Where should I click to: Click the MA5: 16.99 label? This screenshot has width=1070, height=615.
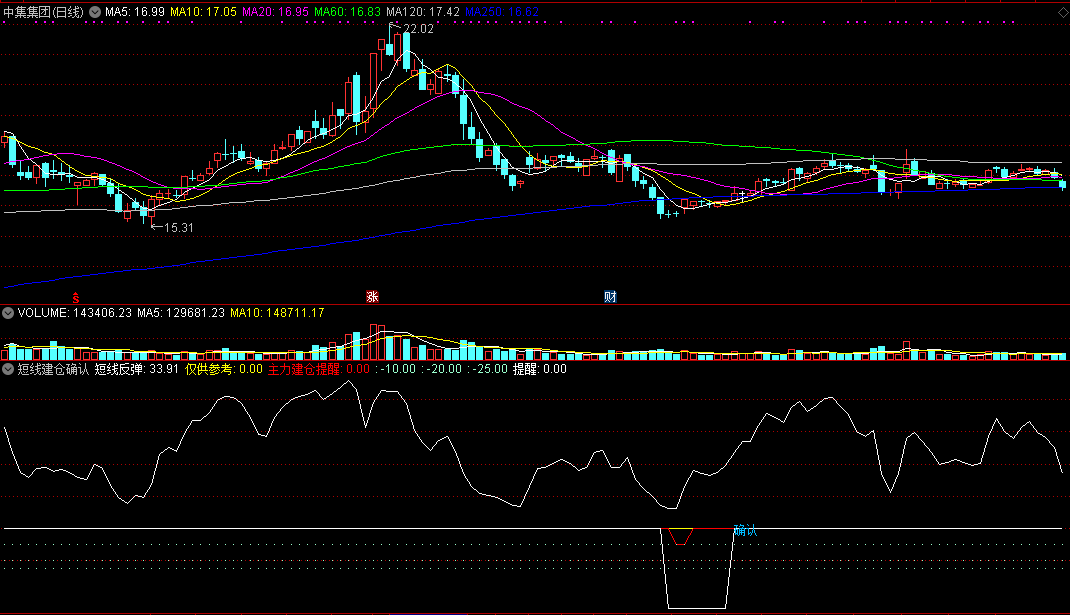click(135, 12)
